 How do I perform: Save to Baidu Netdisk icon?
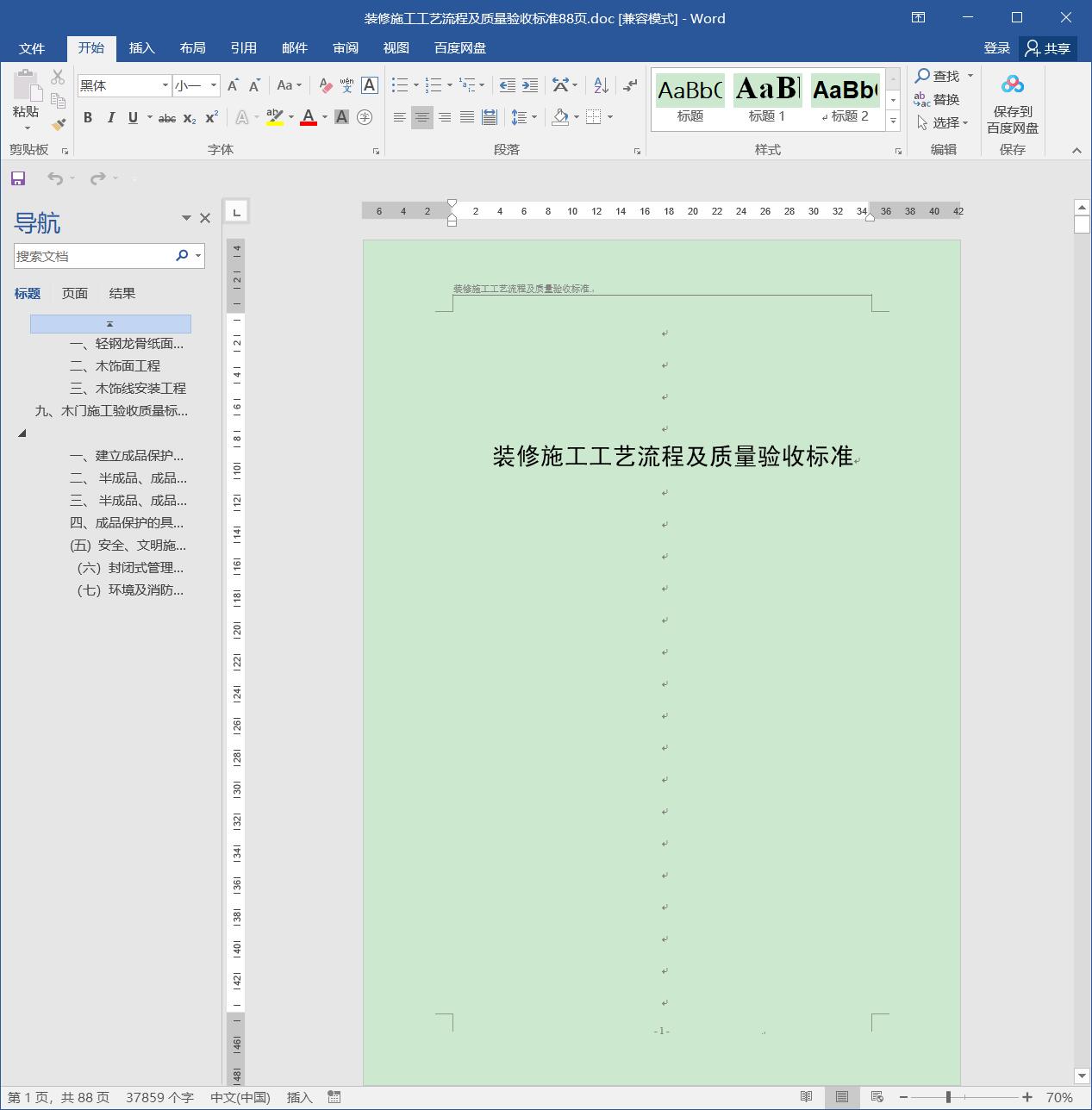(1013, 85)
